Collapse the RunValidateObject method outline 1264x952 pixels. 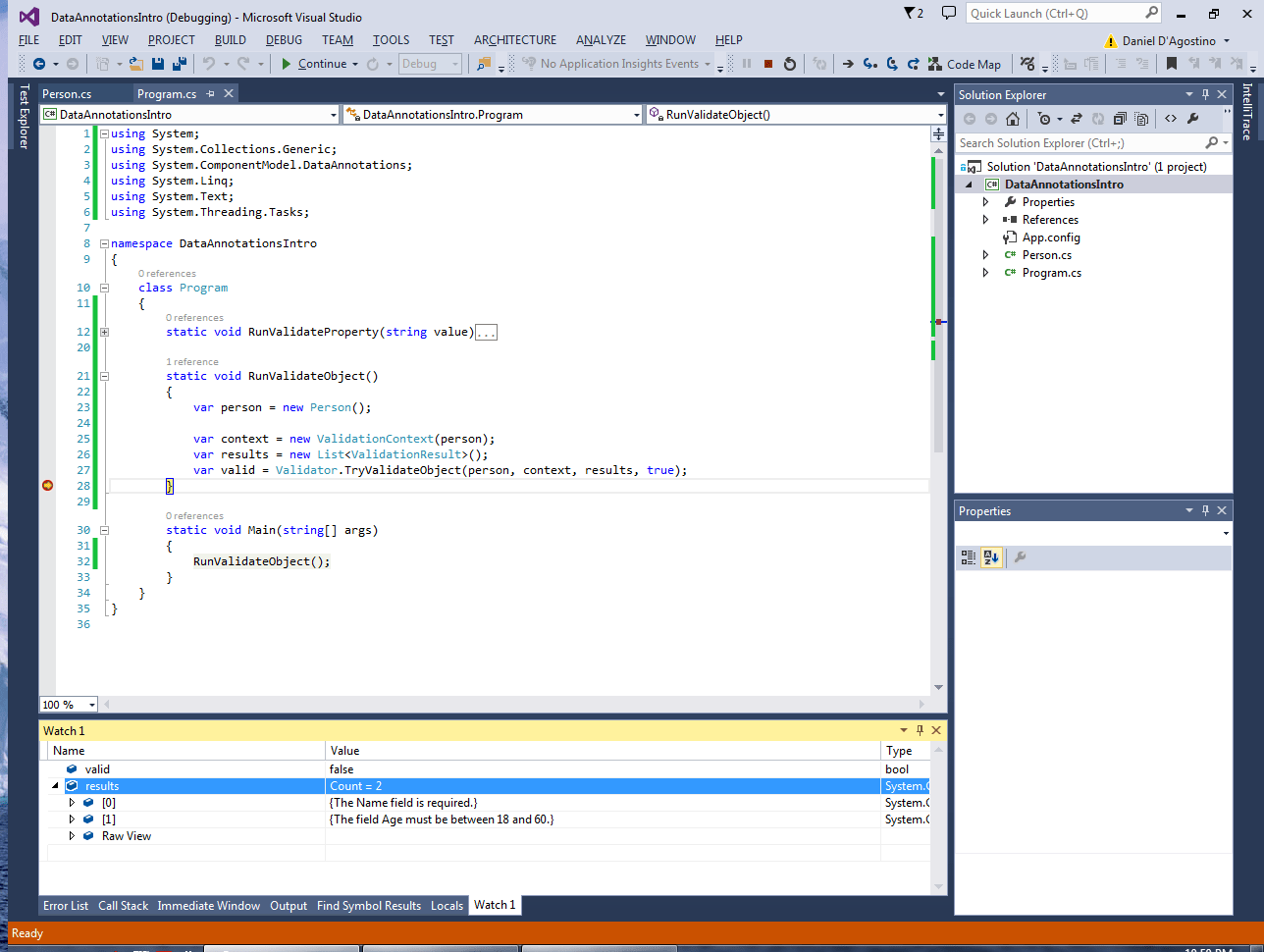(x=104, y=376)
